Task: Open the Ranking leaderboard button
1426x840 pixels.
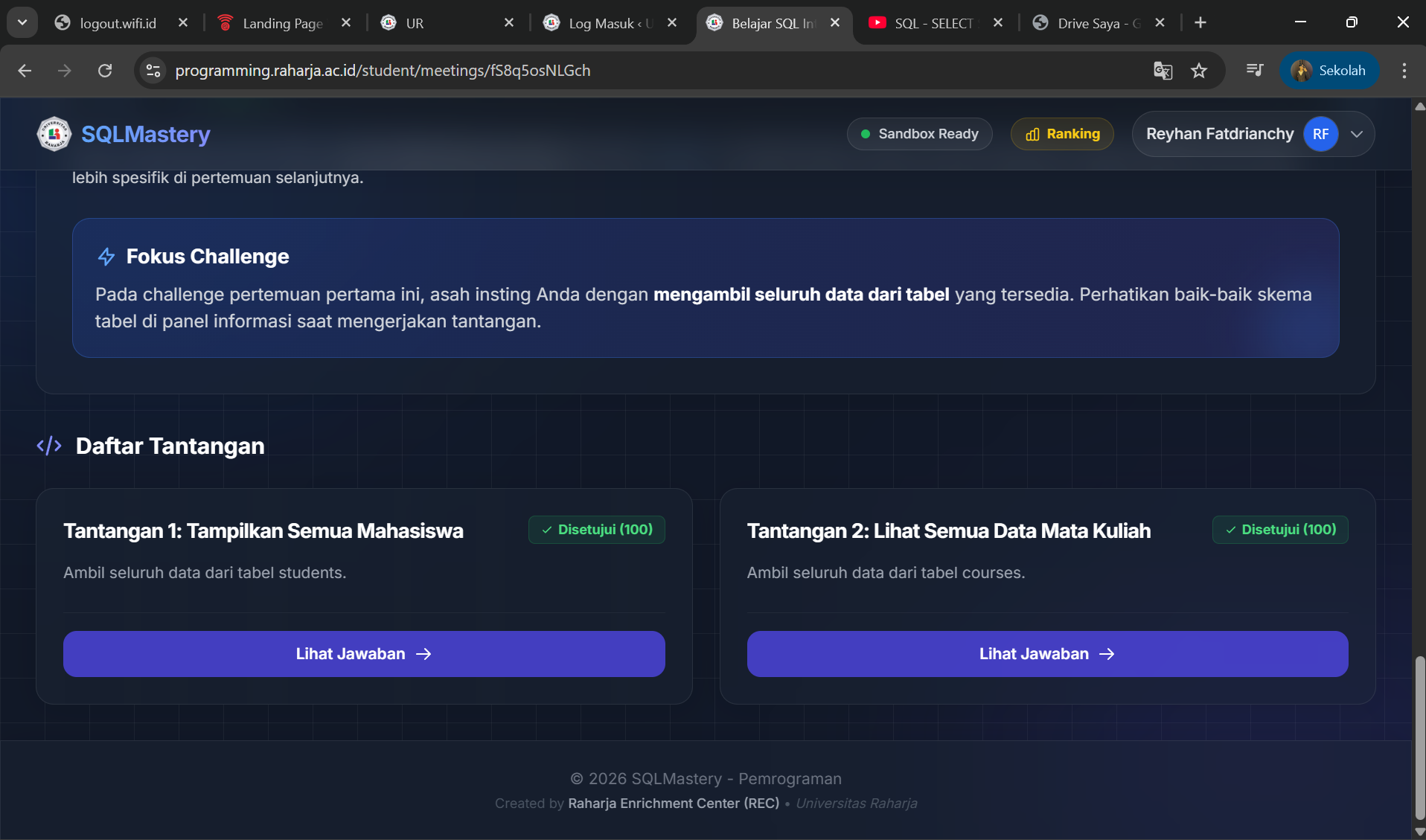Action: coord(1062,134)
